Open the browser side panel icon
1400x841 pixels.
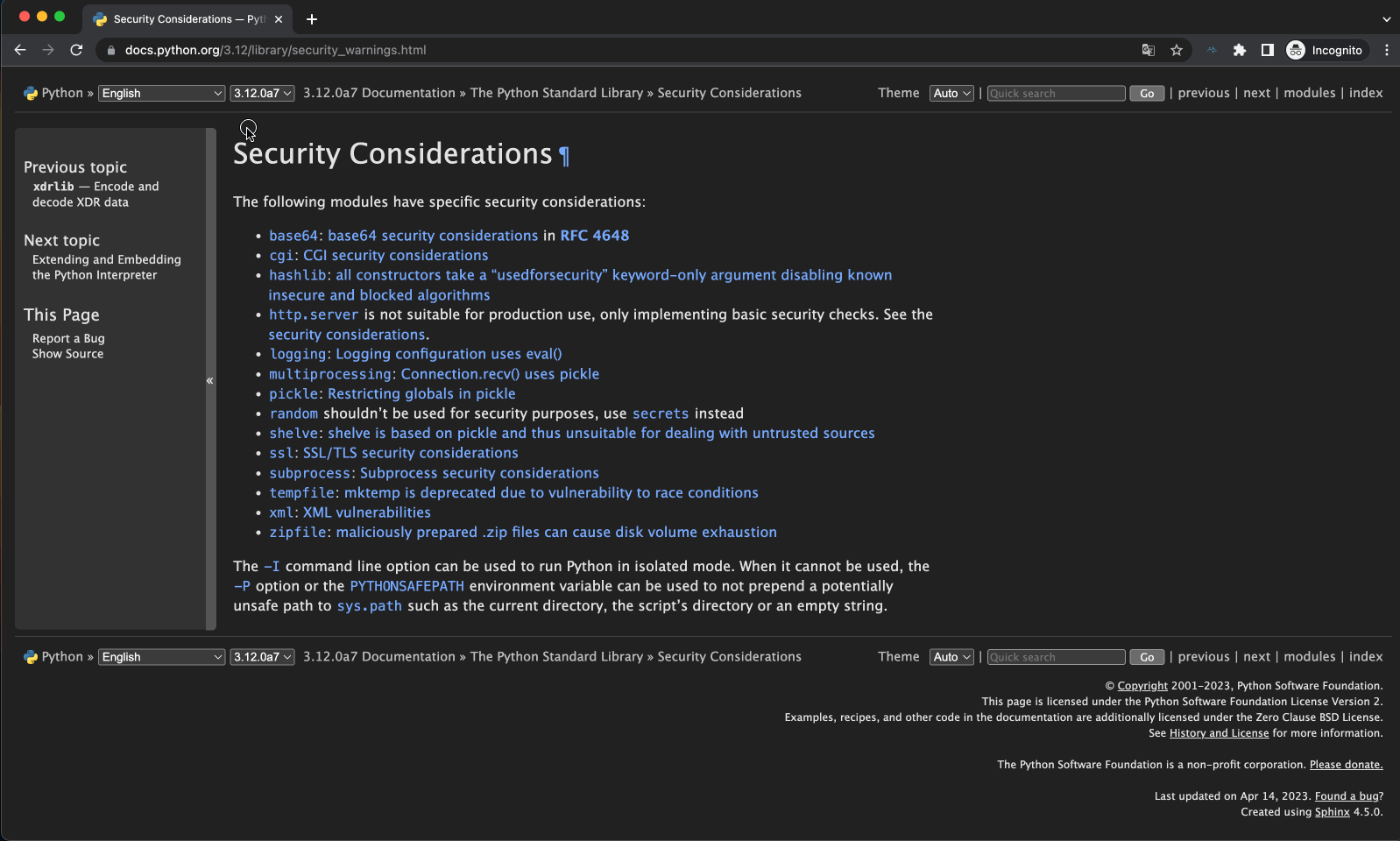click(x=1267, y=50)
